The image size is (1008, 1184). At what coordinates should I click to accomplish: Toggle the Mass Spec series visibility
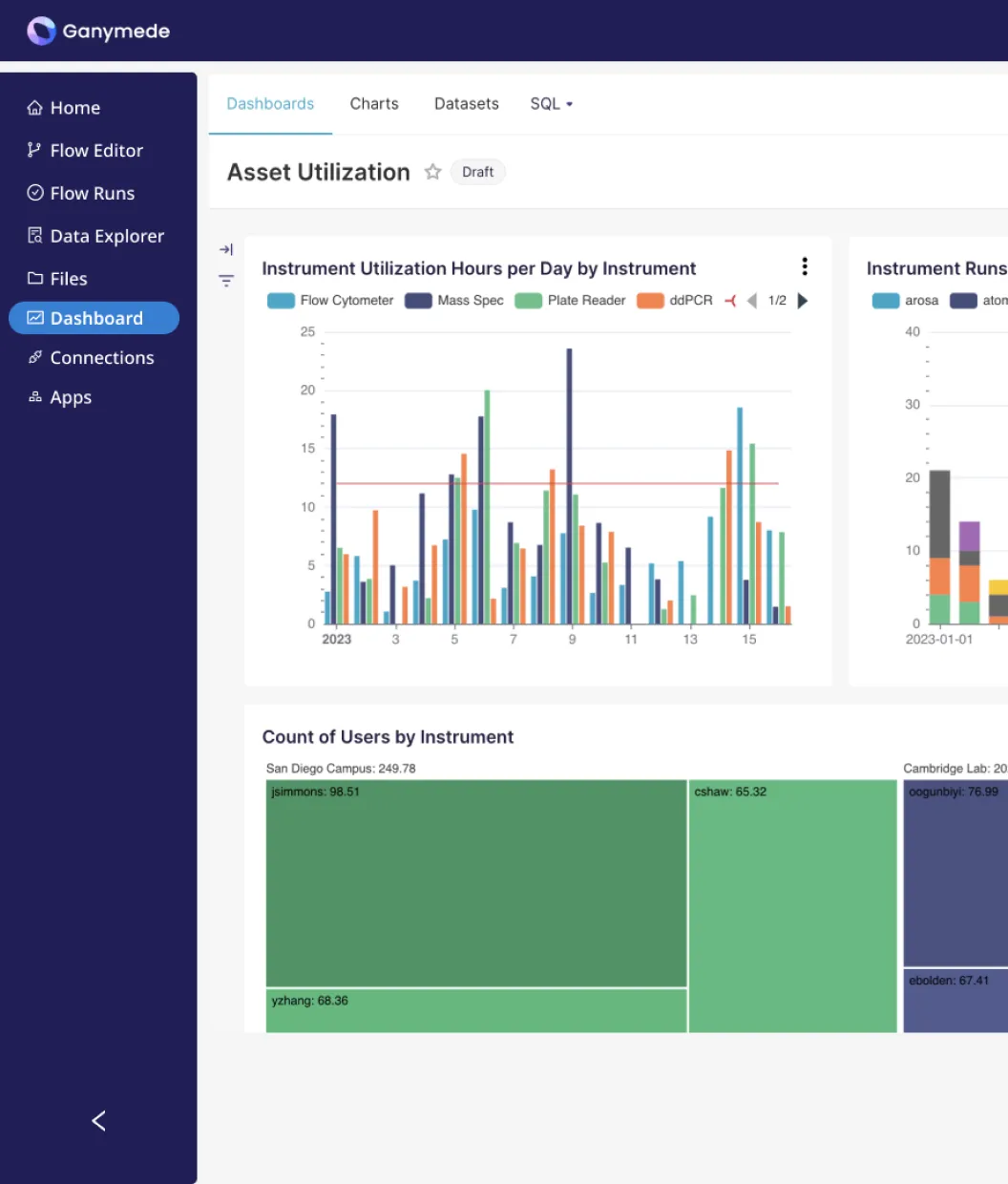(453, 300)
